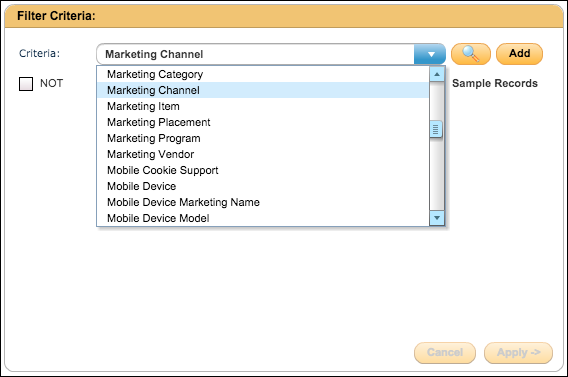Click the list scrollbar up arrow
Viewport: 568px width, 377px height.
(x=437, y=74)
